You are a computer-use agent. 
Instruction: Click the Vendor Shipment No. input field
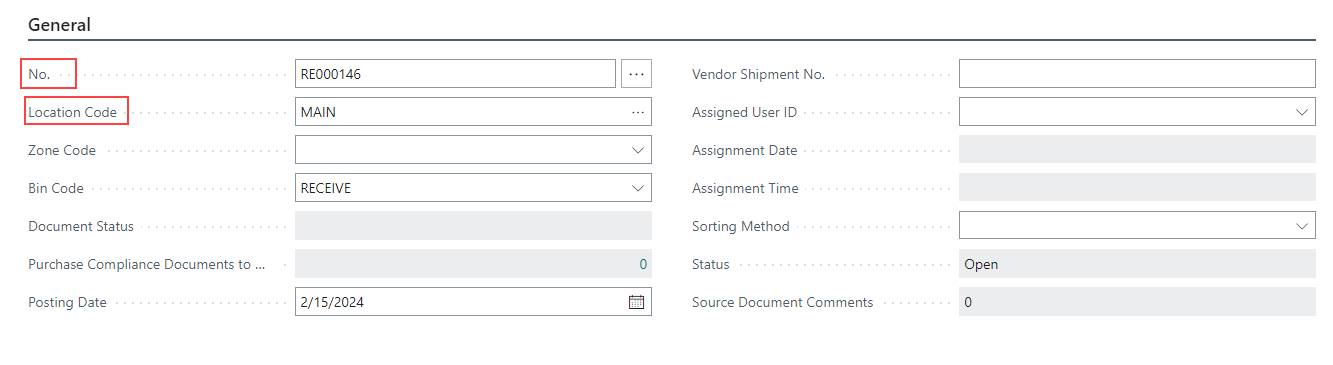coord(1137,74)
